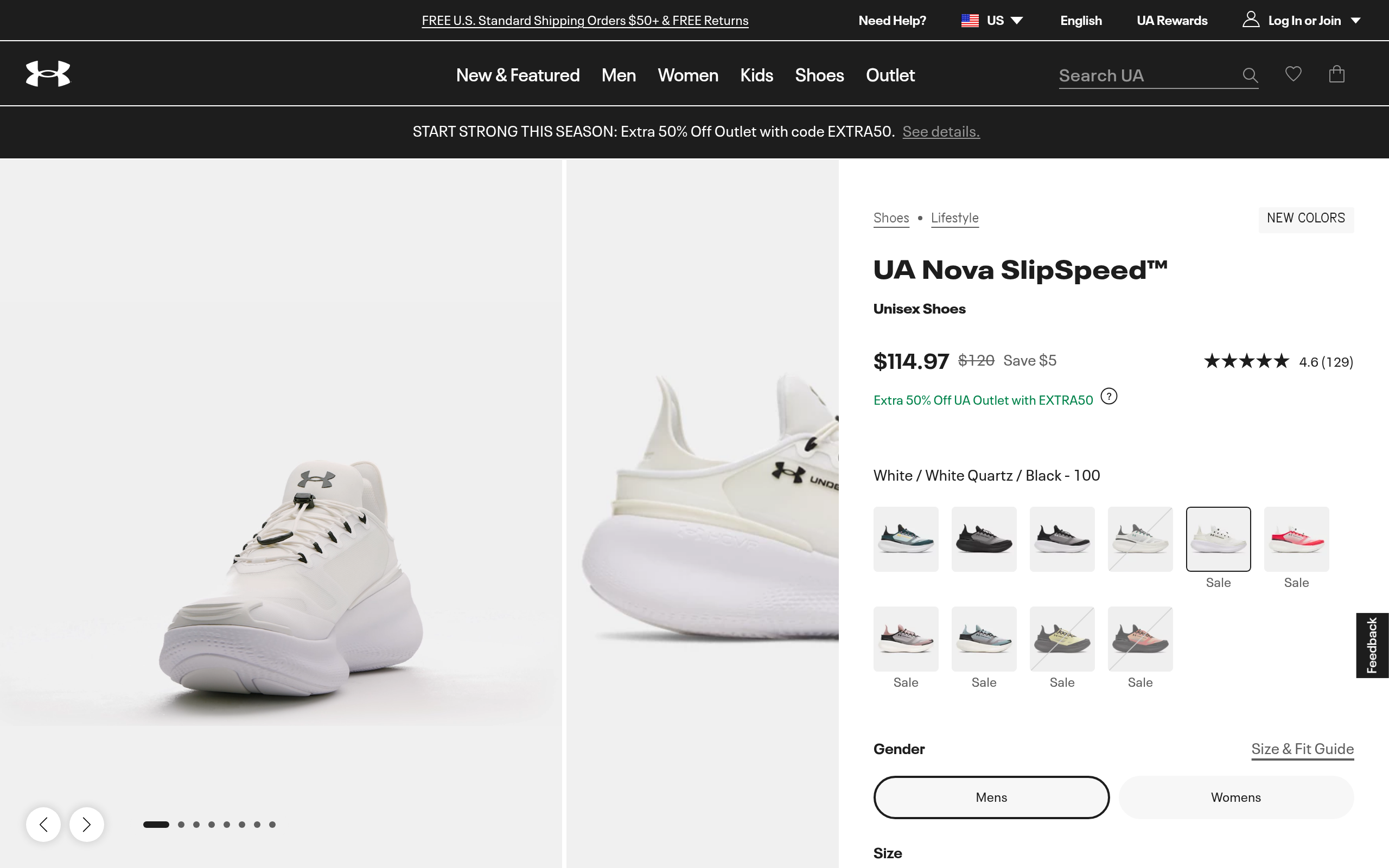Click the promo help question mark icon
The width and height of the screenshot is (1389, 868).
[1109, 397]
